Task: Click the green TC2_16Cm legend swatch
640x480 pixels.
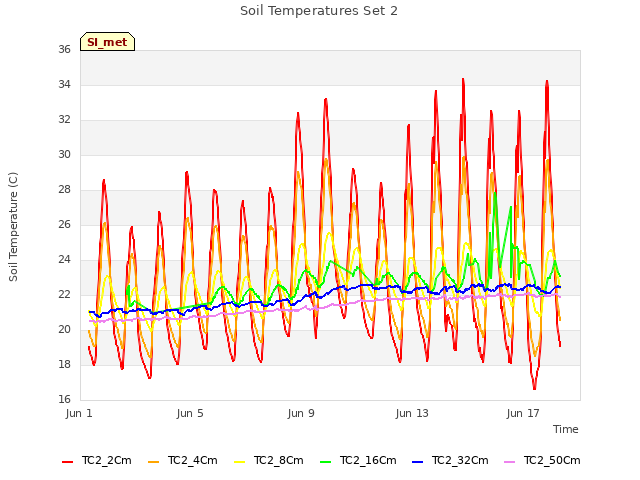Action: point(326,462)
